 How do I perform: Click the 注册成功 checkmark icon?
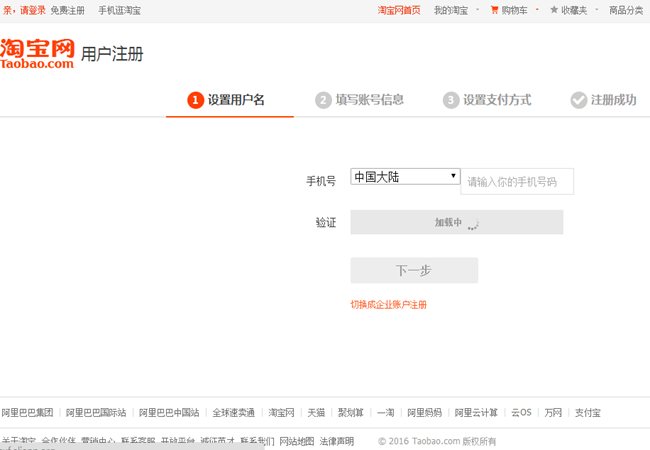coord(578,100)
